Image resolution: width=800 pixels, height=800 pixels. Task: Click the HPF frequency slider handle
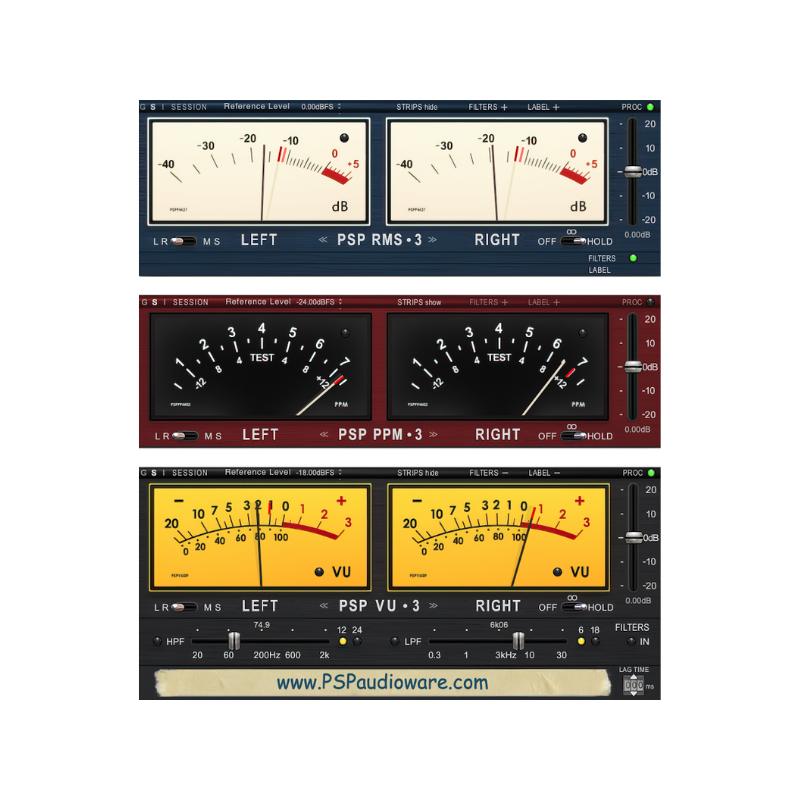234,641
